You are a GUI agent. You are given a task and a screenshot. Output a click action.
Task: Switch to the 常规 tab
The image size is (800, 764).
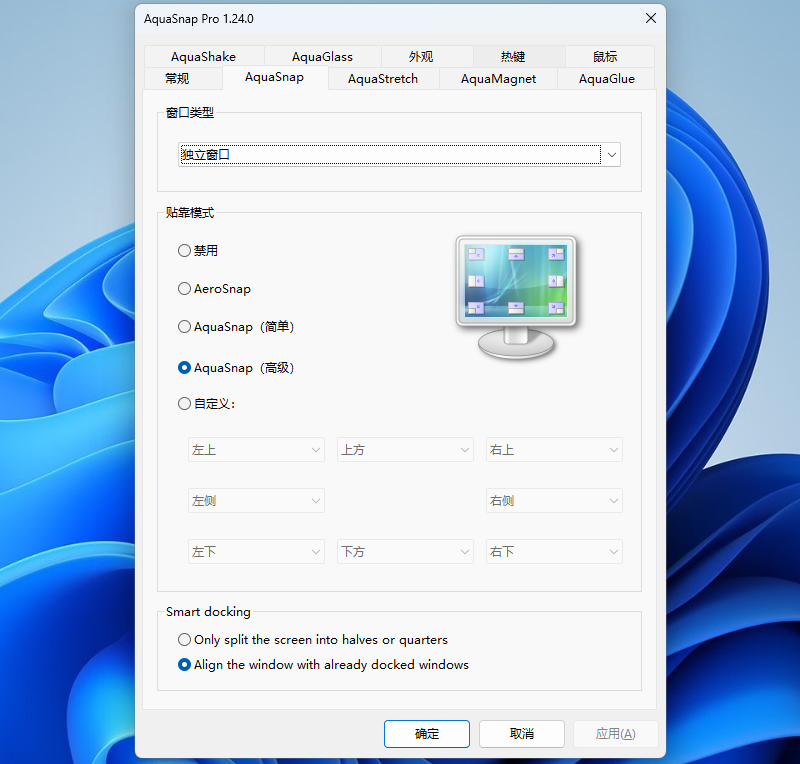tap(177, 79)
